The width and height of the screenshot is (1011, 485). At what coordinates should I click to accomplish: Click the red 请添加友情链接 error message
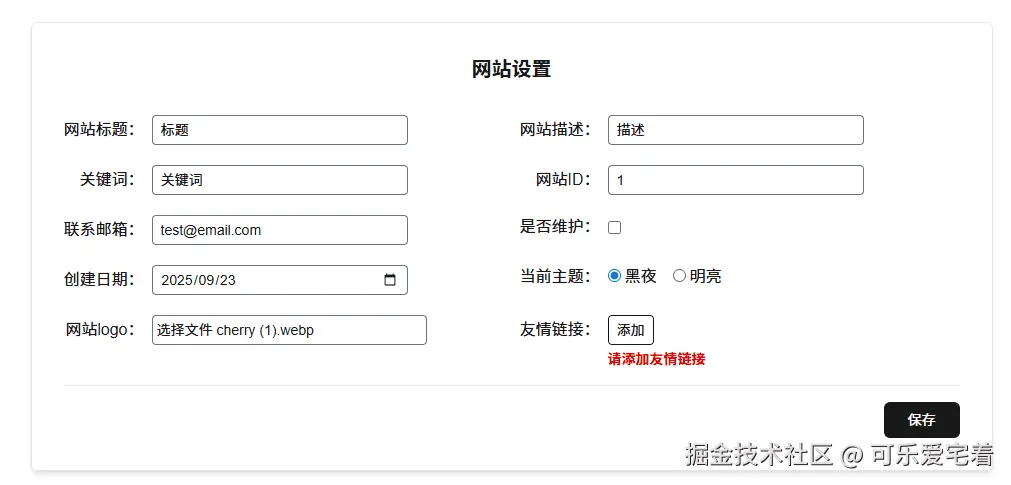pyautogui.click(x=656, y=359)
